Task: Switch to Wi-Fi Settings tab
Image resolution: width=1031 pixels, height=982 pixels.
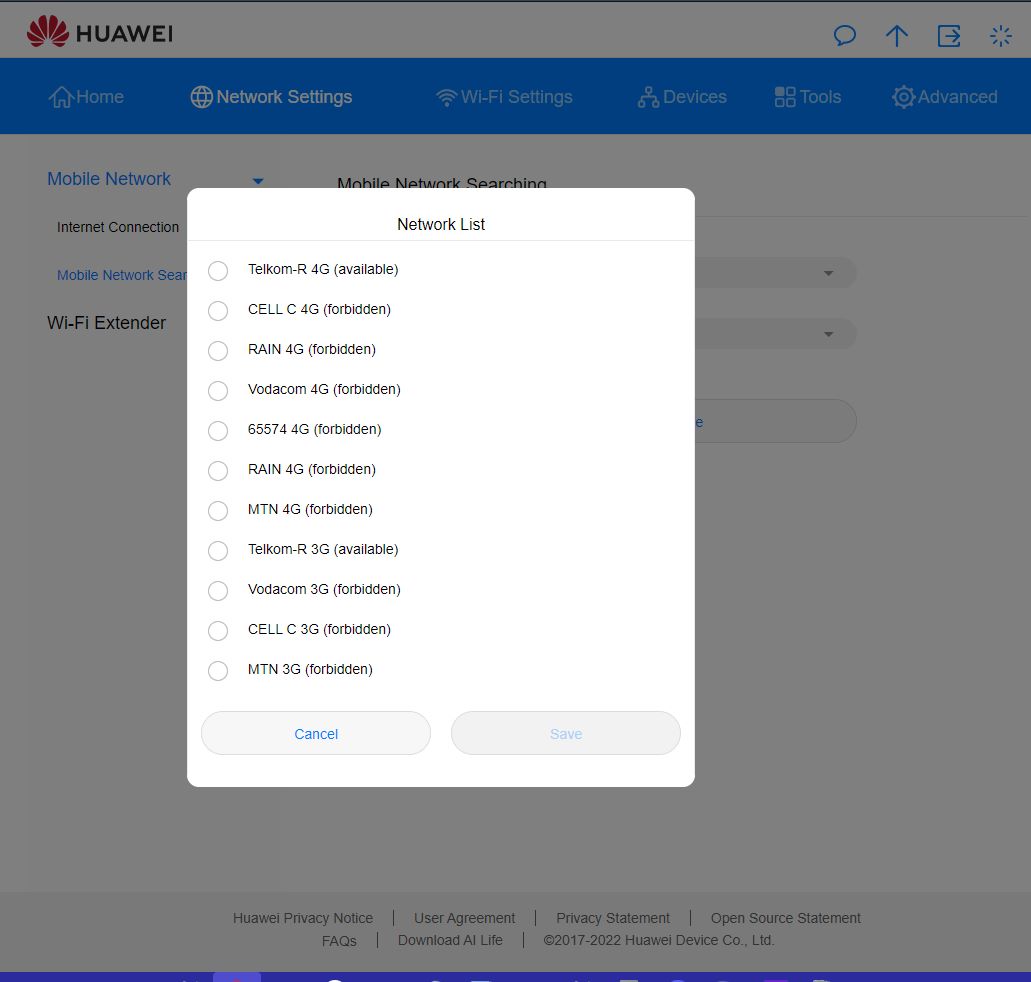Action: [x=504, y=97]
